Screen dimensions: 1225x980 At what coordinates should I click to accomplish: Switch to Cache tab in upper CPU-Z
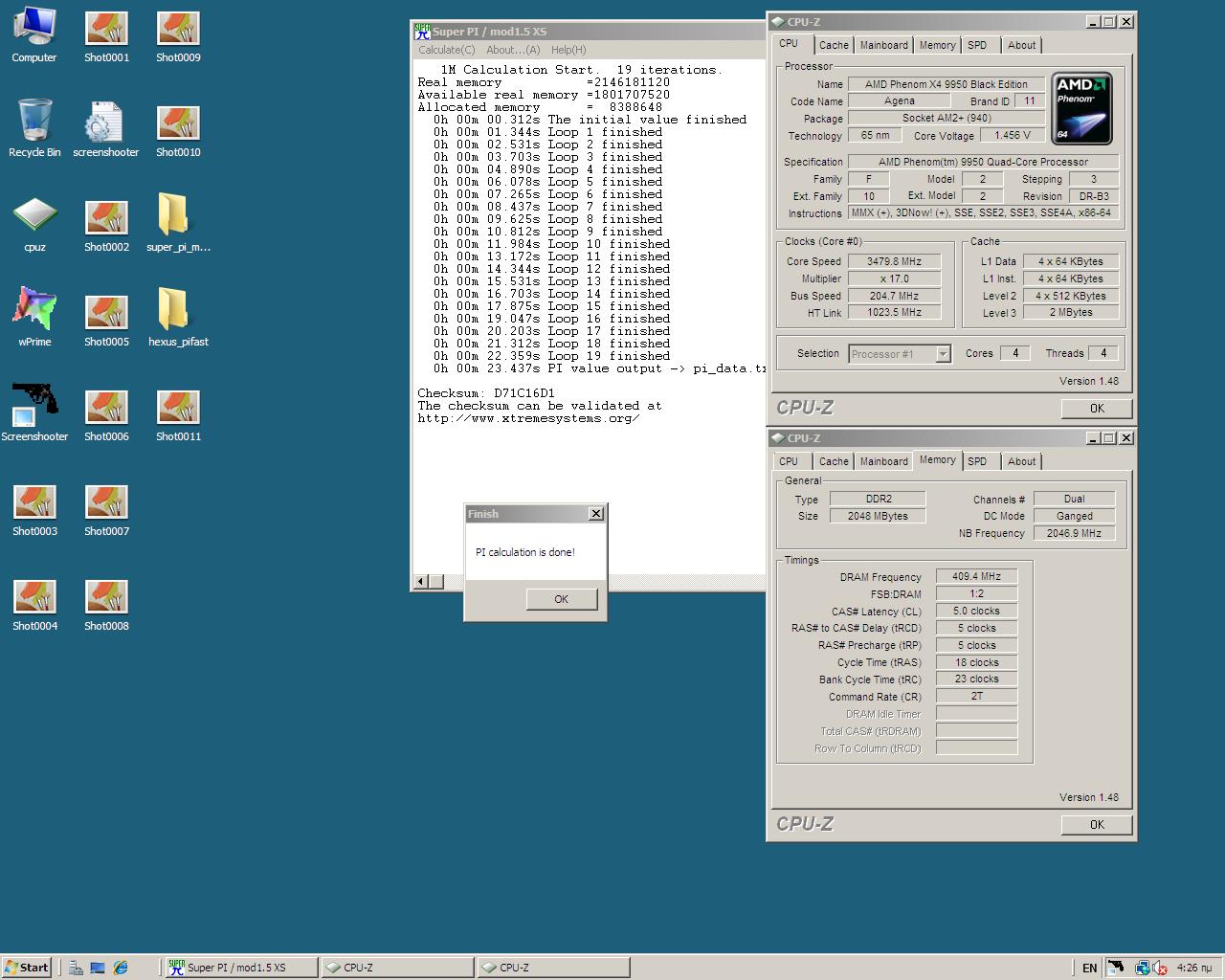(x=834, y=45)
